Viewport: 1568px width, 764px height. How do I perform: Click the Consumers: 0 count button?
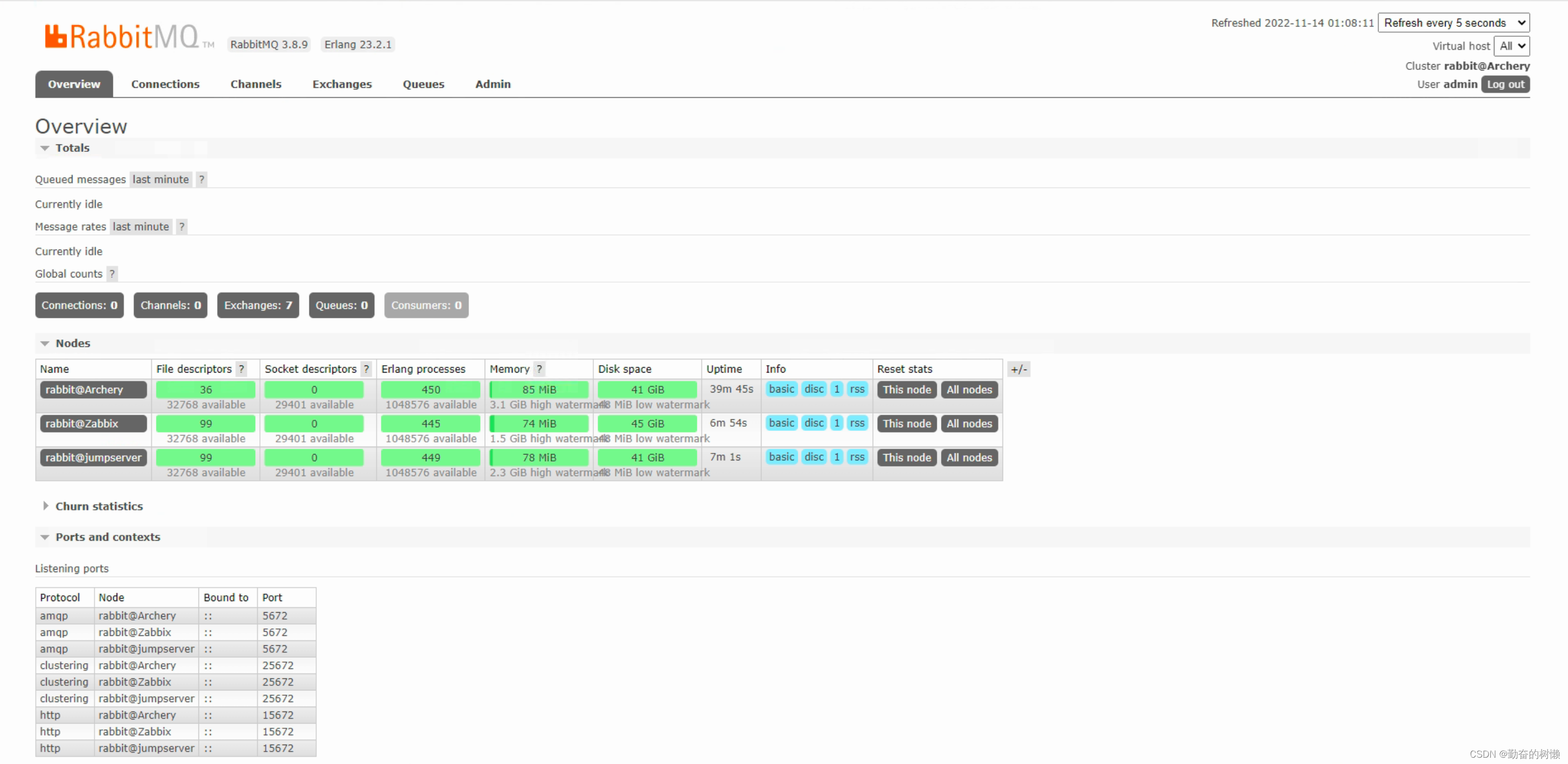pyautogui.click(x=426, y=305)
